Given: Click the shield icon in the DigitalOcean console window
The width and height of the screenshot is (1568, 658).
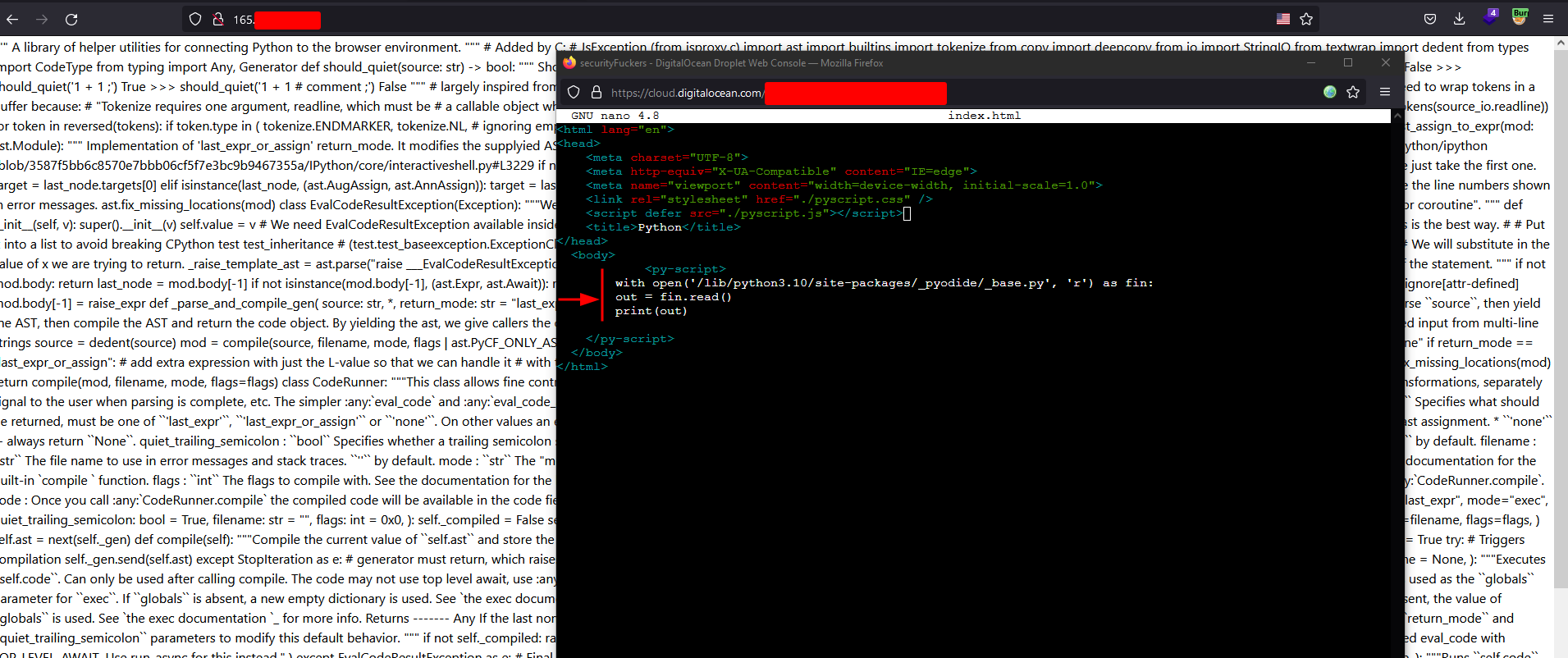Looking at the screenshot, I should (x=574, y=93).
